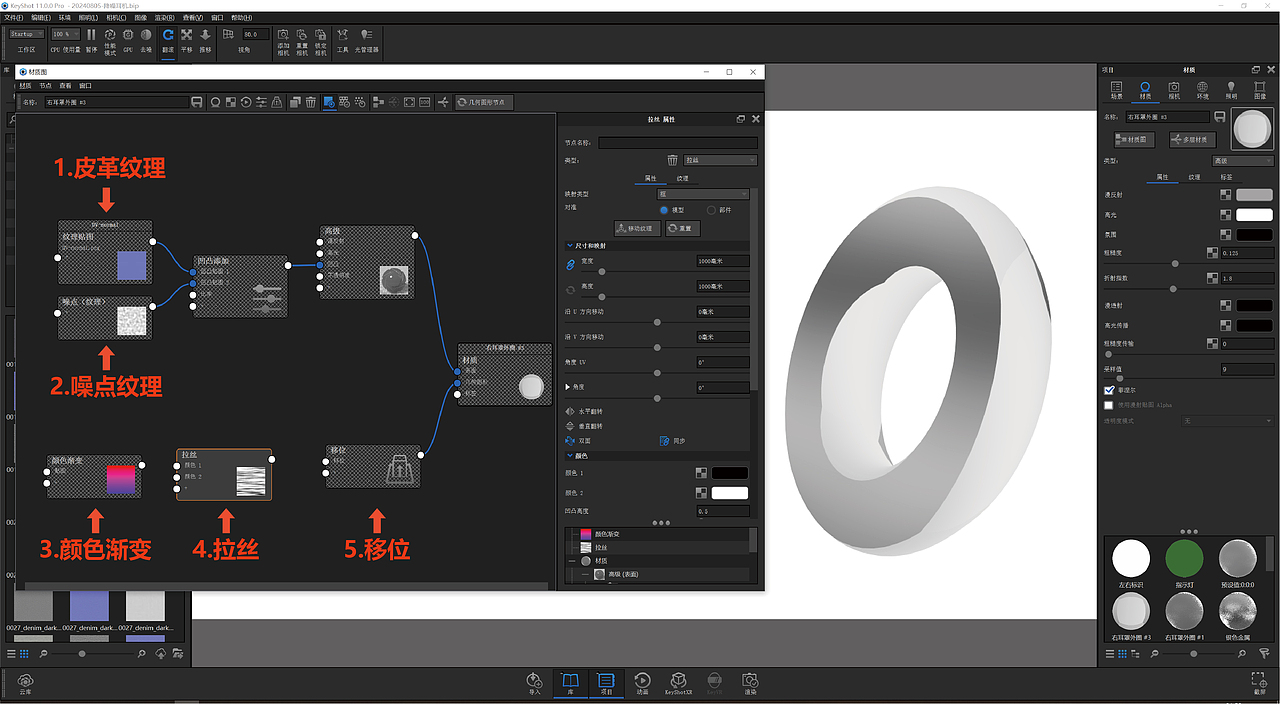Click the 节点名称 input field

pyautogui.click(x=677, y=143)
